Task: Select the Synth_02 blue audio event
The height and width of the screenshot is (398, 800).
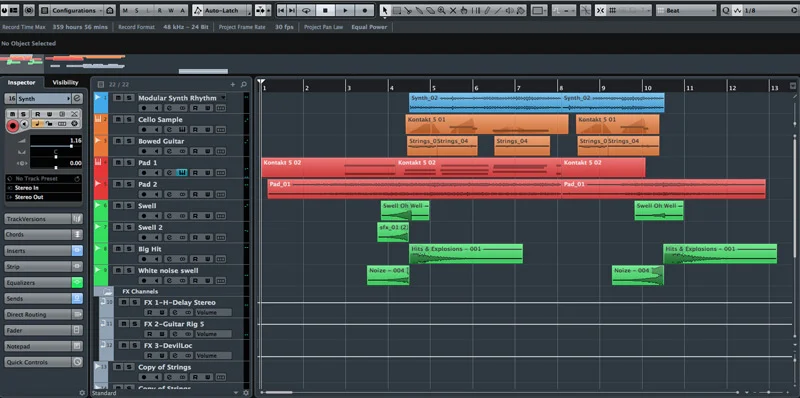Action: (x=485, y=103)
